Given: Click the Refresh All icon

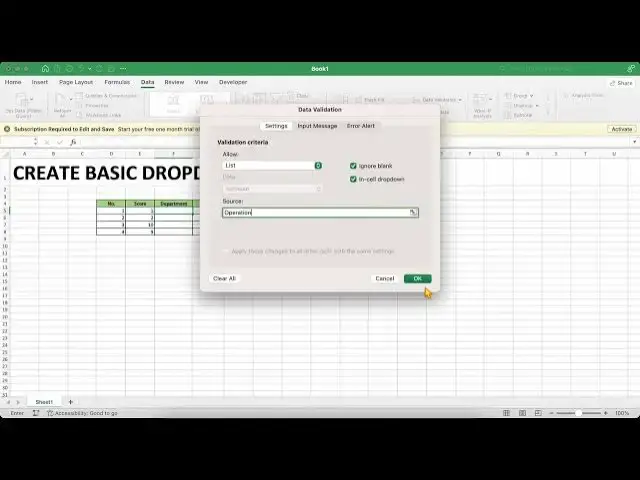Looking at the screenshot, I should pos(61,99).
